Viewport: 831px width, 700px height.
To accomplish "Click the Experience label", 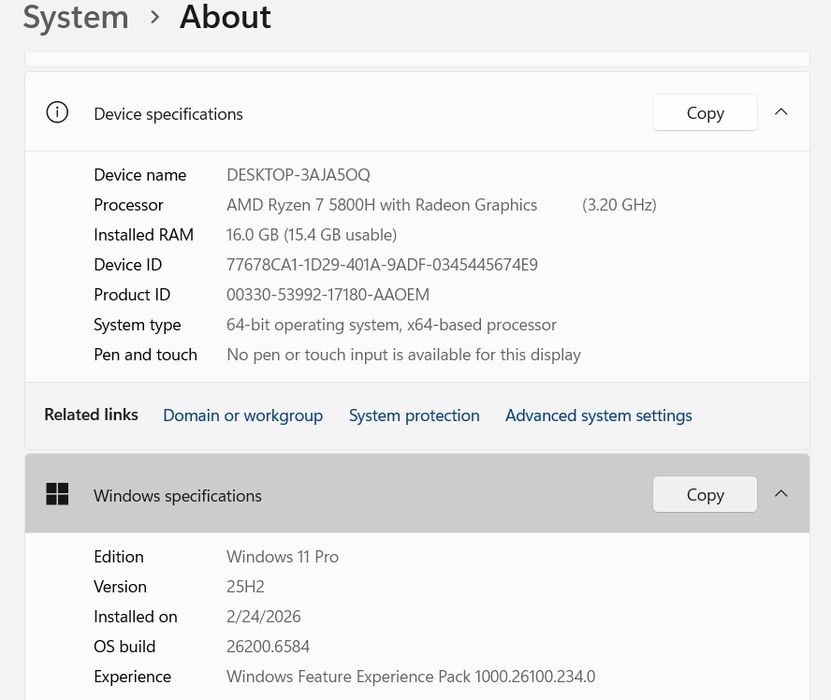I will tap(132, 677).
